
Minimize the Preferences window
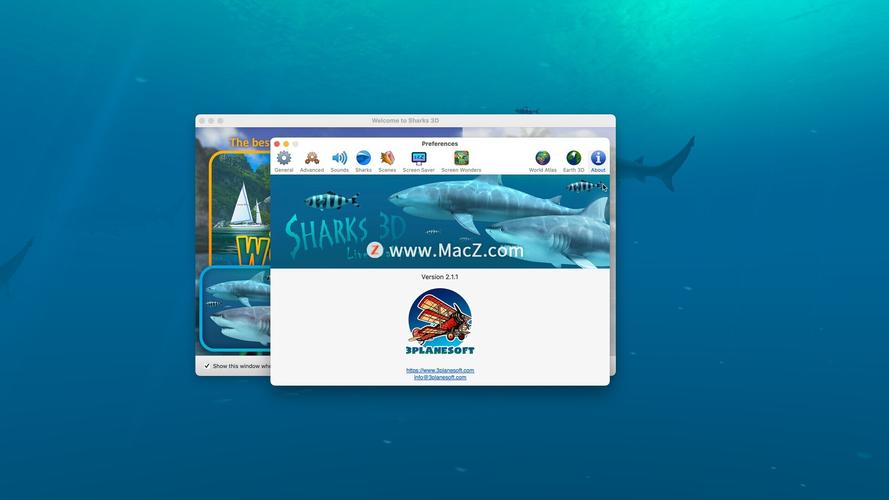(286, 144)
